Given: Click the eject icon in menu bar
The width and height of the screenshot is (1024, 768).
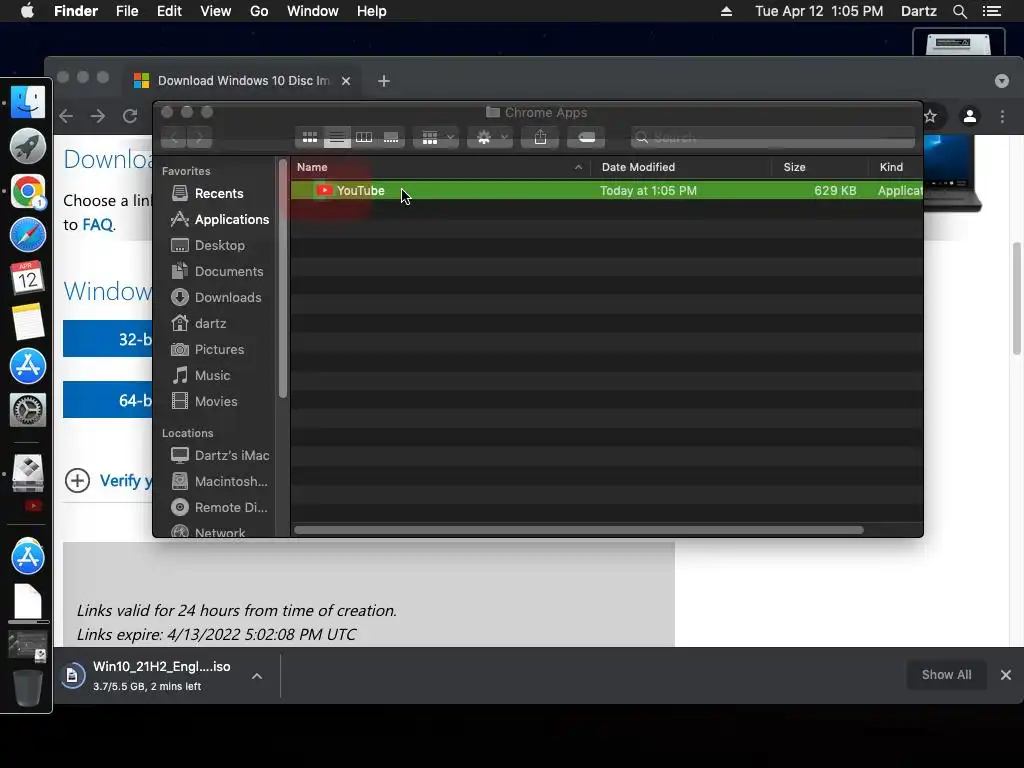Looking at the screenshot, I should 726,11.
